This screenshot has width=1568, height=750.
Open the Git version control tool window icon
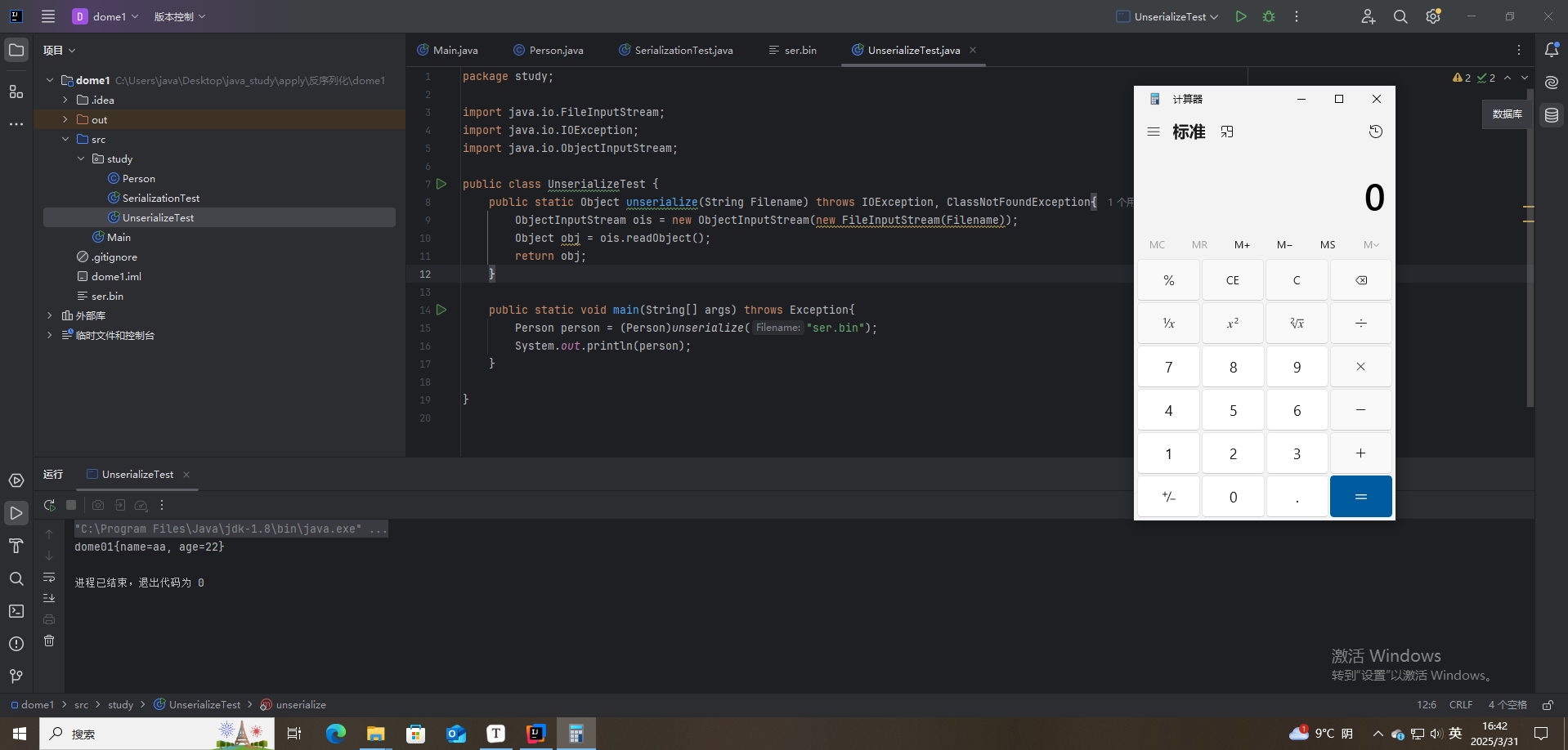coord(16,676)
